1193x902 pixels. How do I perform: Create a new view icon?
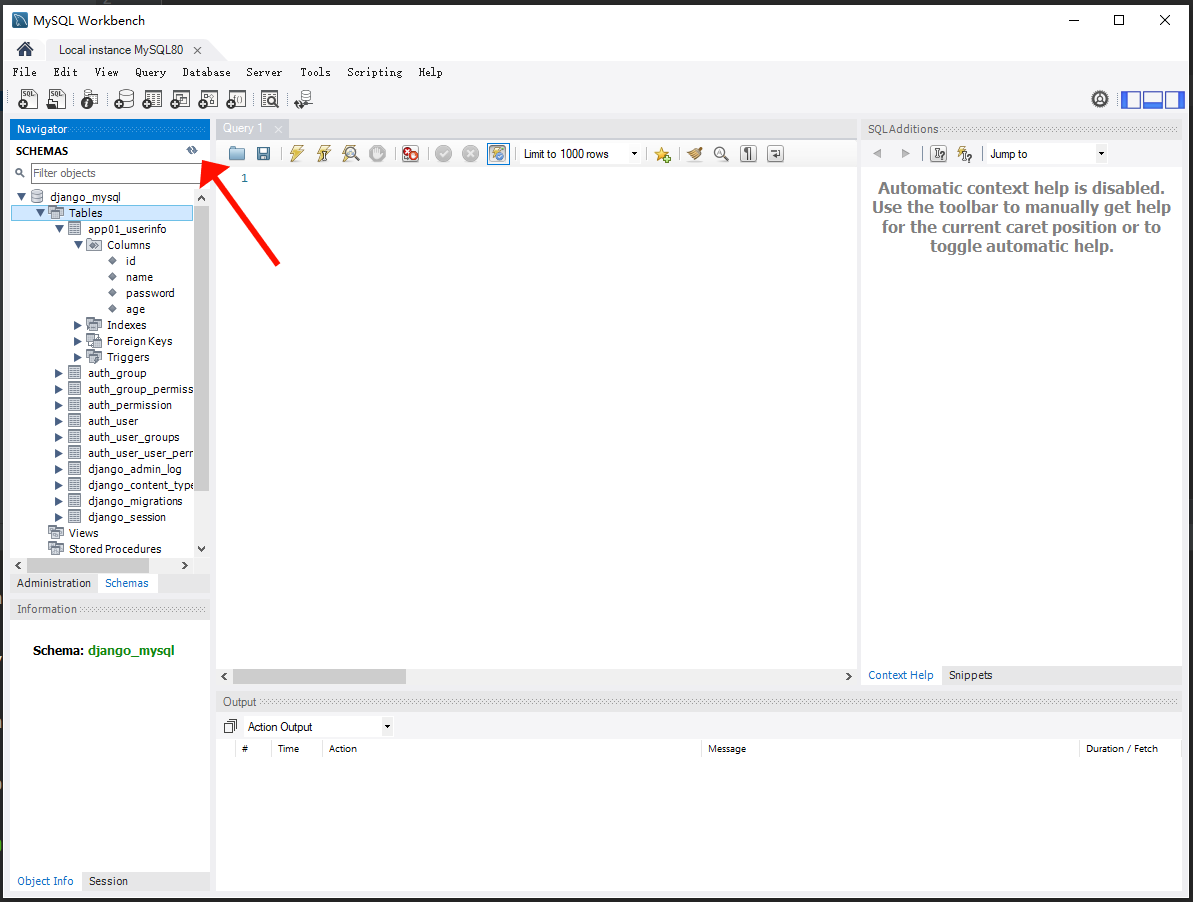(x=180, y=99)
